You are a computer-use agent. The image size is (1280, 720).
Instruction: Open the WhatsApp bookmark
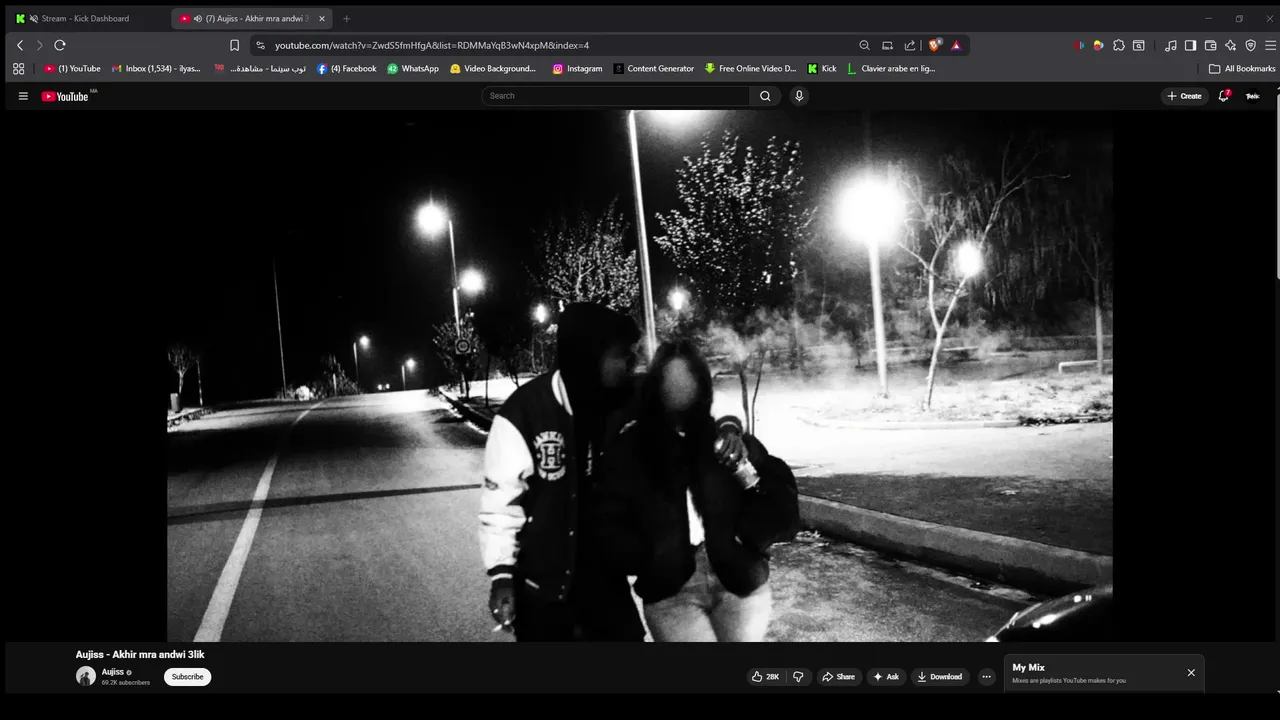click(x=413, y=69)
